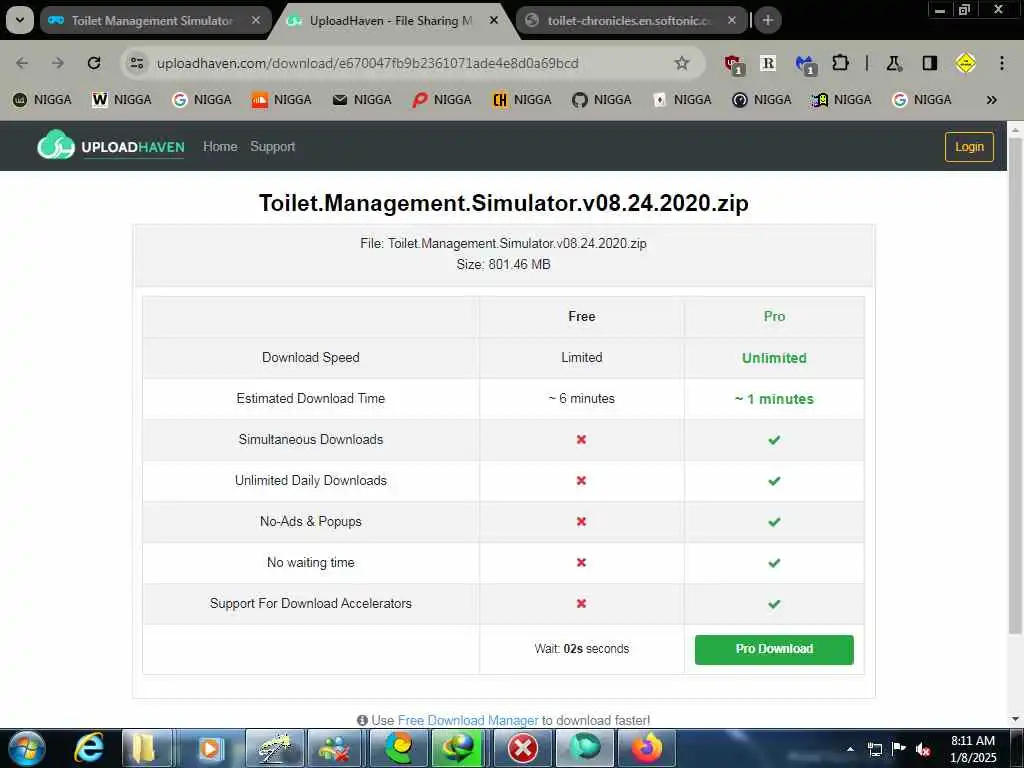Open Internet Download Manager on taskbar

click(457, 748)
